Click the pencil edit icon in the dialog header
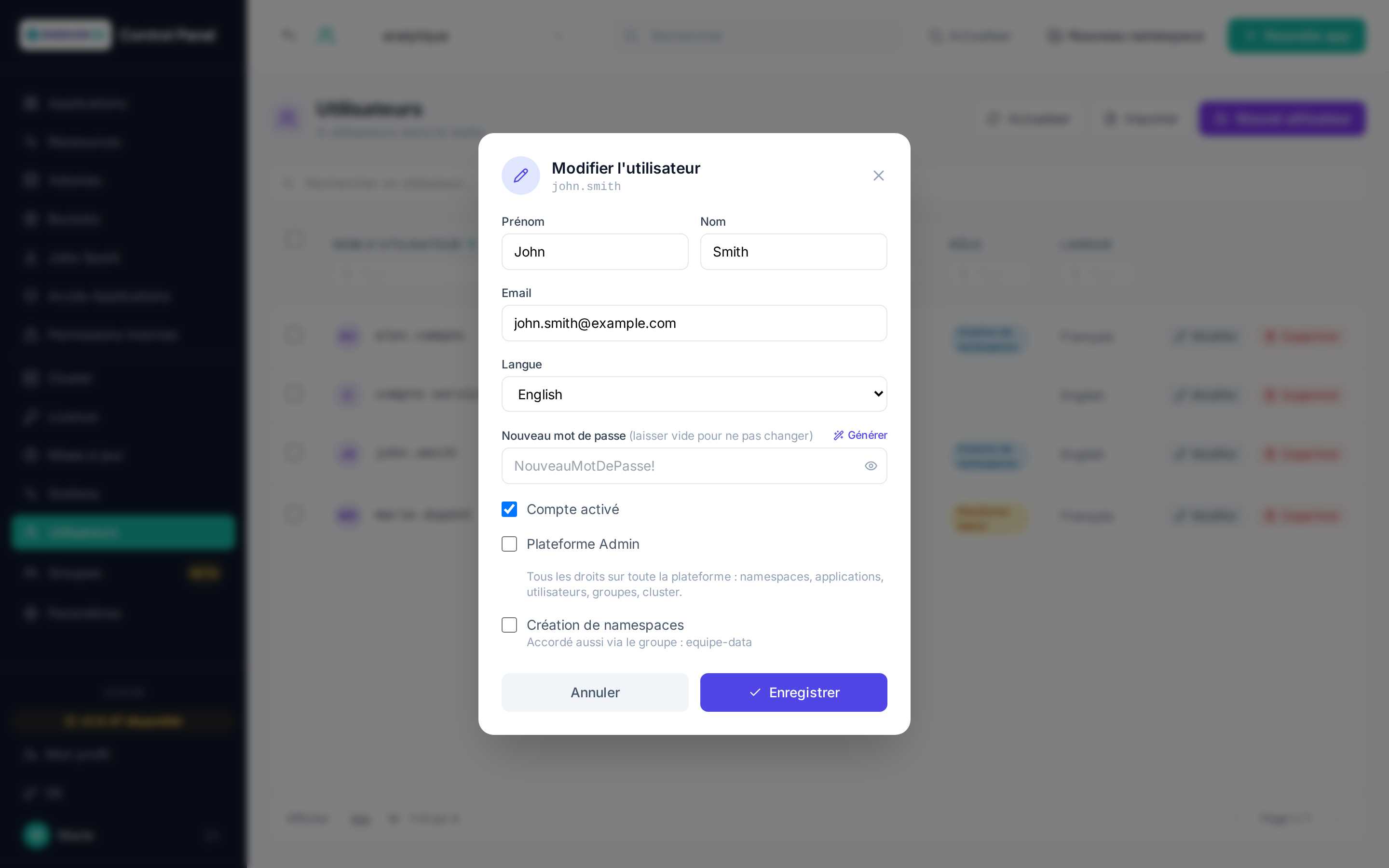The height and width of the screenshot is (868, 1389). (520, 175)
